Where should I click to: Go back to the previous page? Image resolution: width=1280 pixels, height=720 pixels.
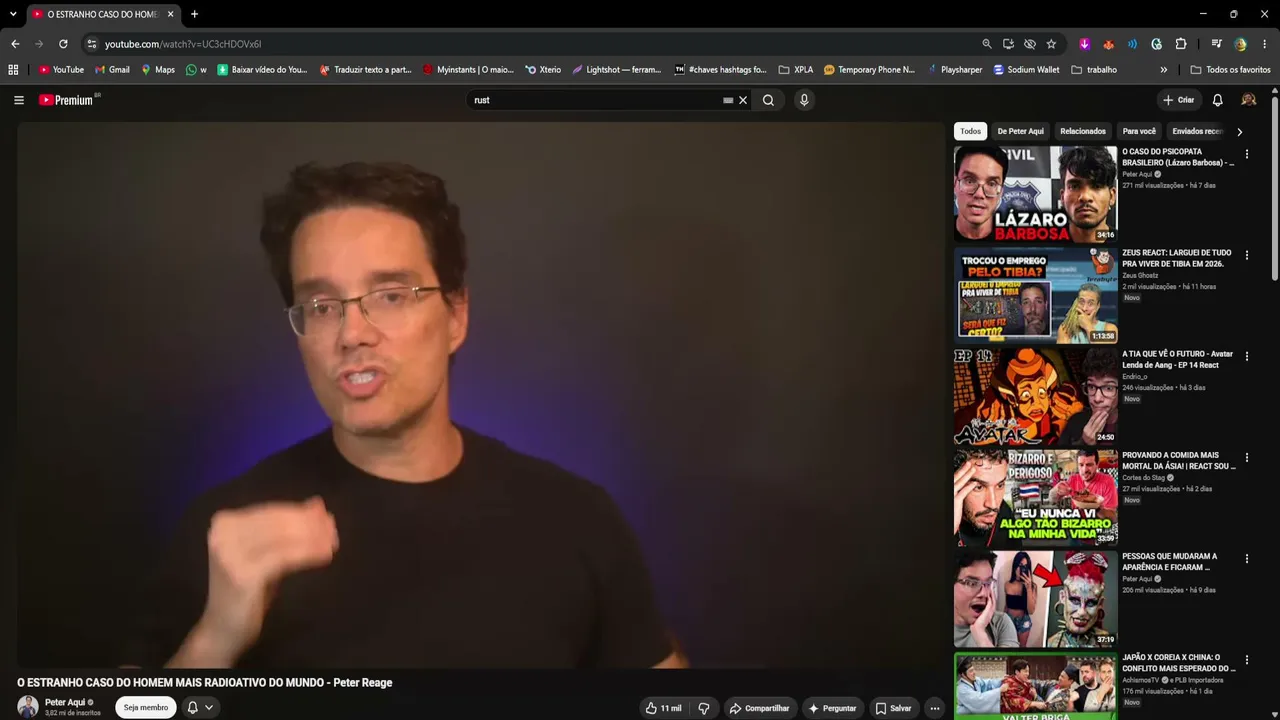[15, 44]
